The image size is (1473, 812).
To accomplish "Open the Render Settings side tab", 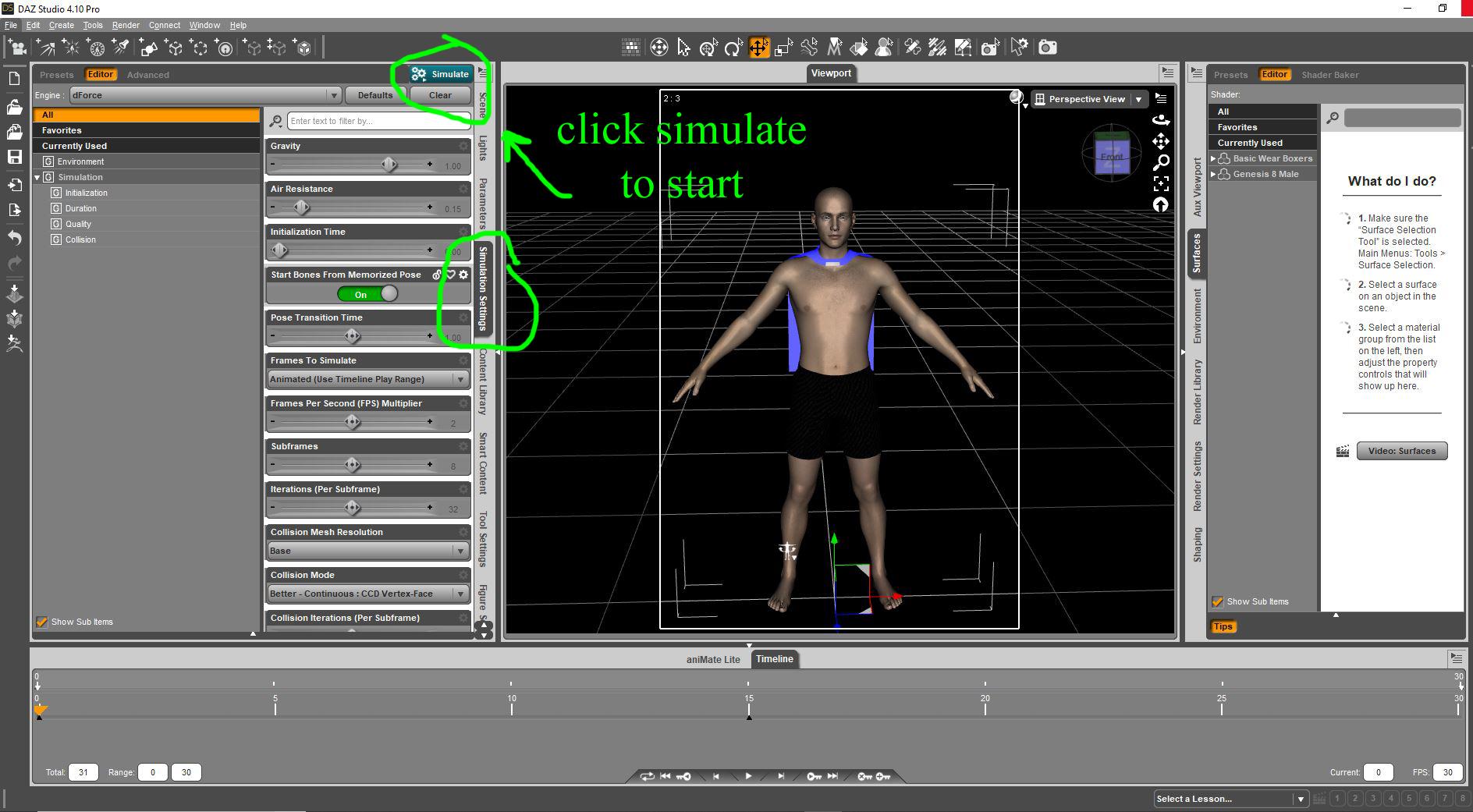I will (1198, 477).
